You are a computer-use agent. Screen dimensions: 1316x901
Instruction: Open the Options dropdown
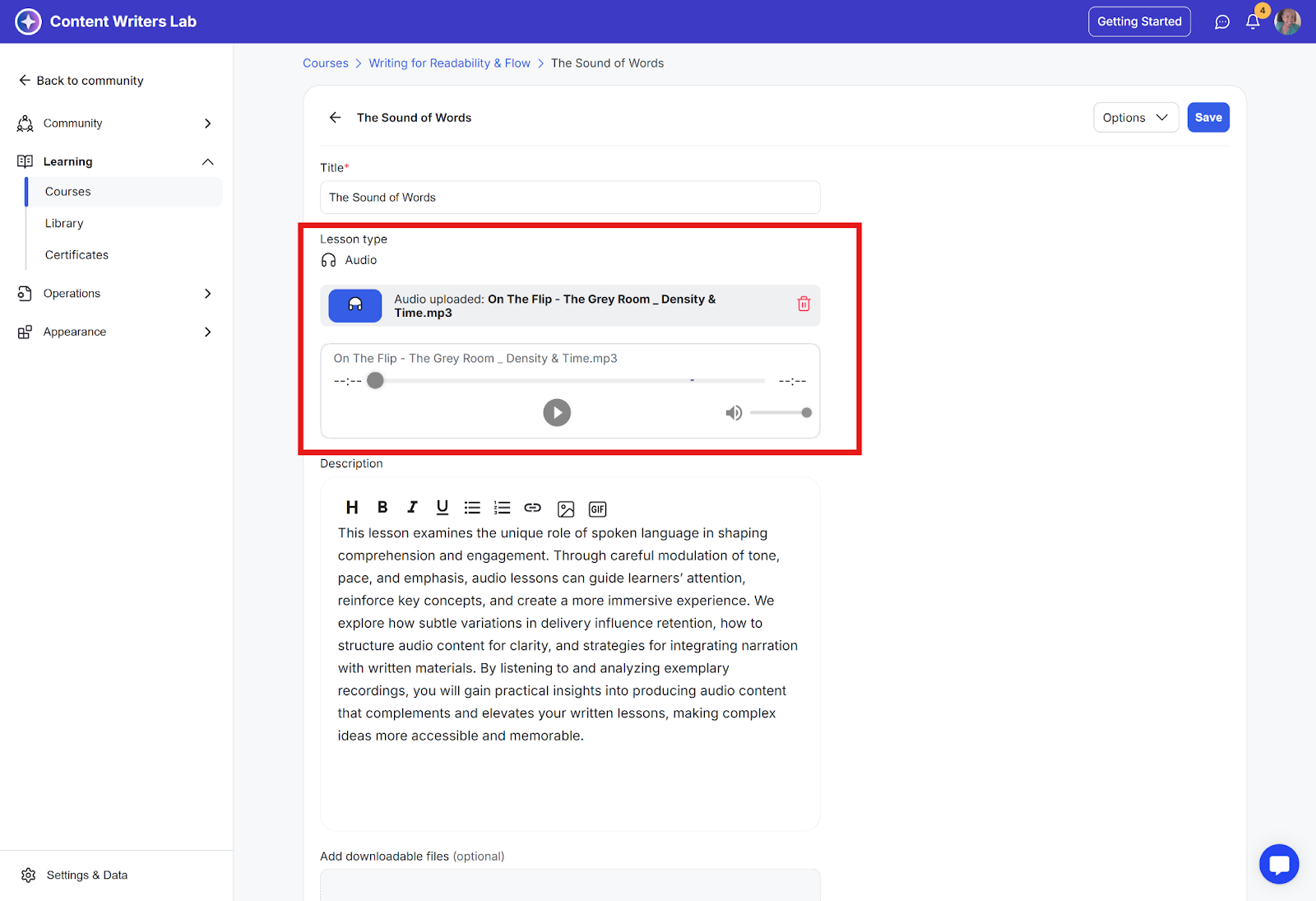[x=1136, y=118]
